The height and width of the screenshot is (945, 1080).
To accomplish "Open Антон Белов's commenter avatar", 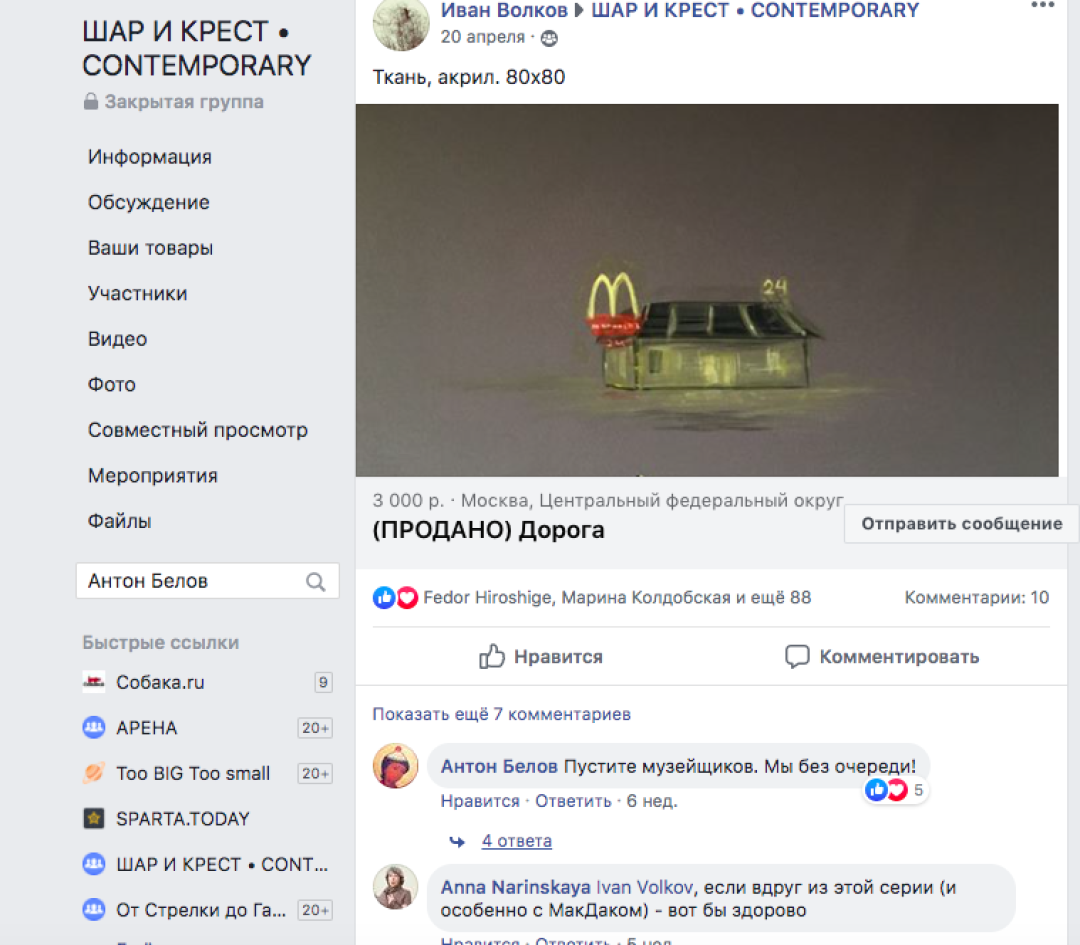I will click(x=395, y=766).
